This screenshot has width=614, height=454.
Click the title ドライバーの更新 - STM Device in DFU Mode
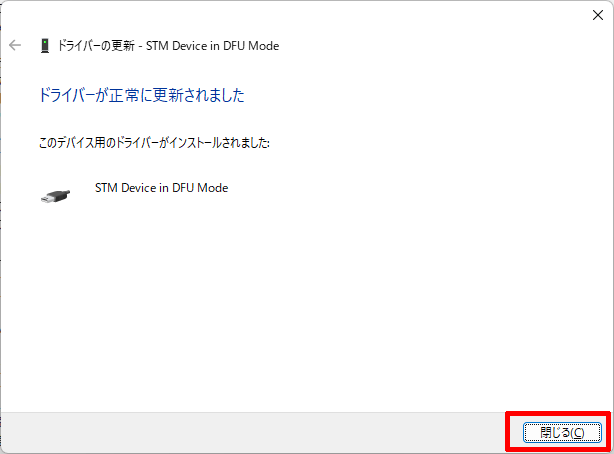(168, 46)
